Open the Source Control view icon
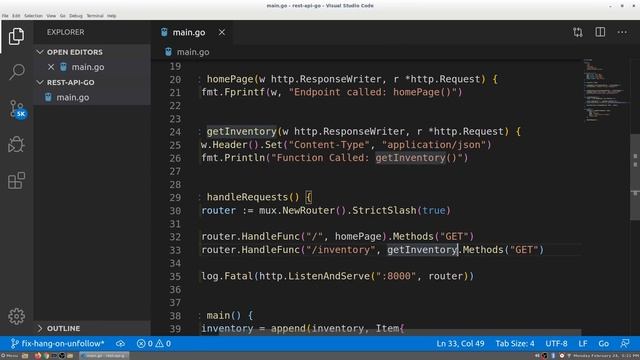This screenshot has height=360, width=640. pyautogui.click(x=17, y=109)
